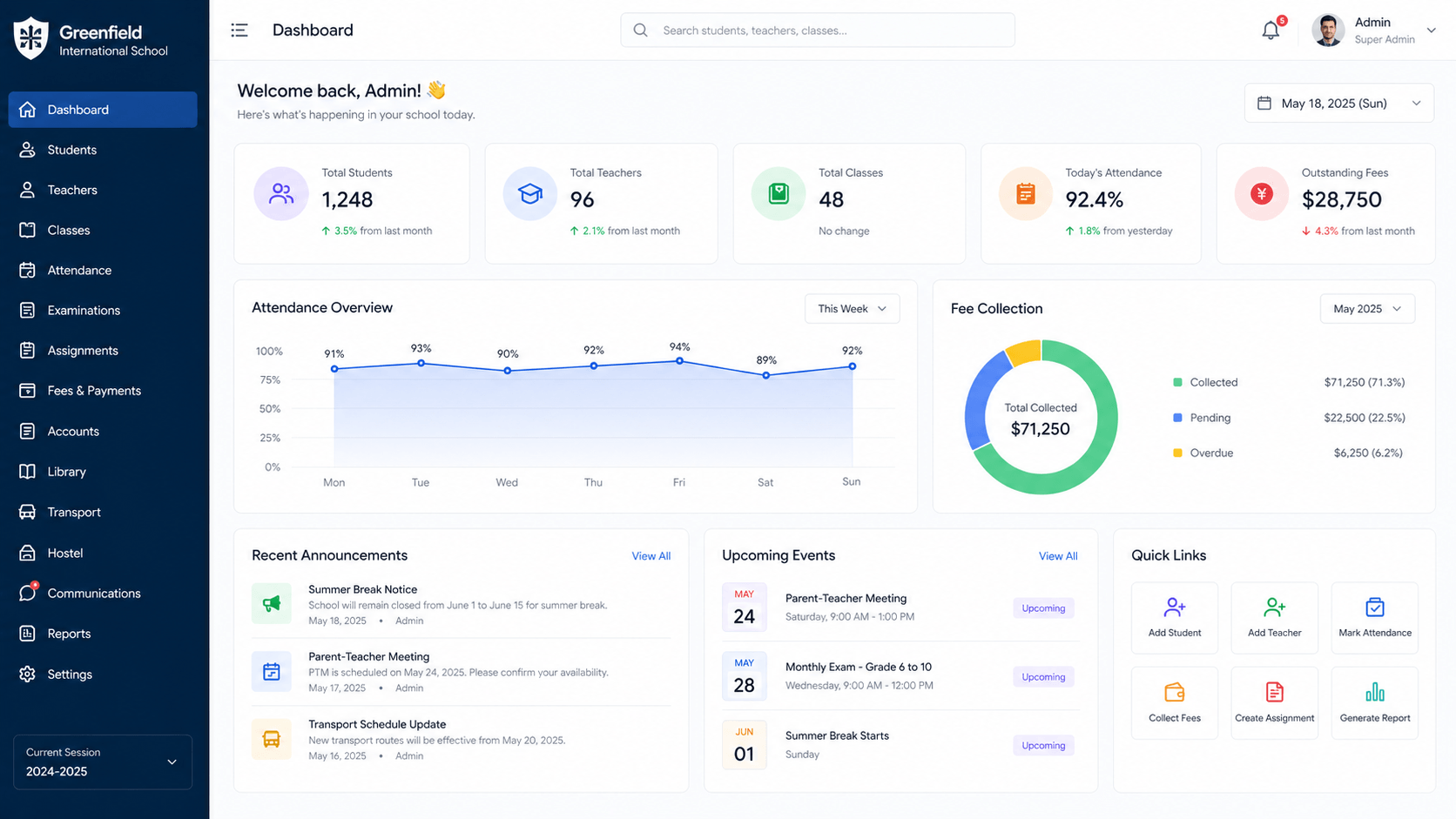
Task: Click the Collect Fees wallet icon
Action: 1174,692
